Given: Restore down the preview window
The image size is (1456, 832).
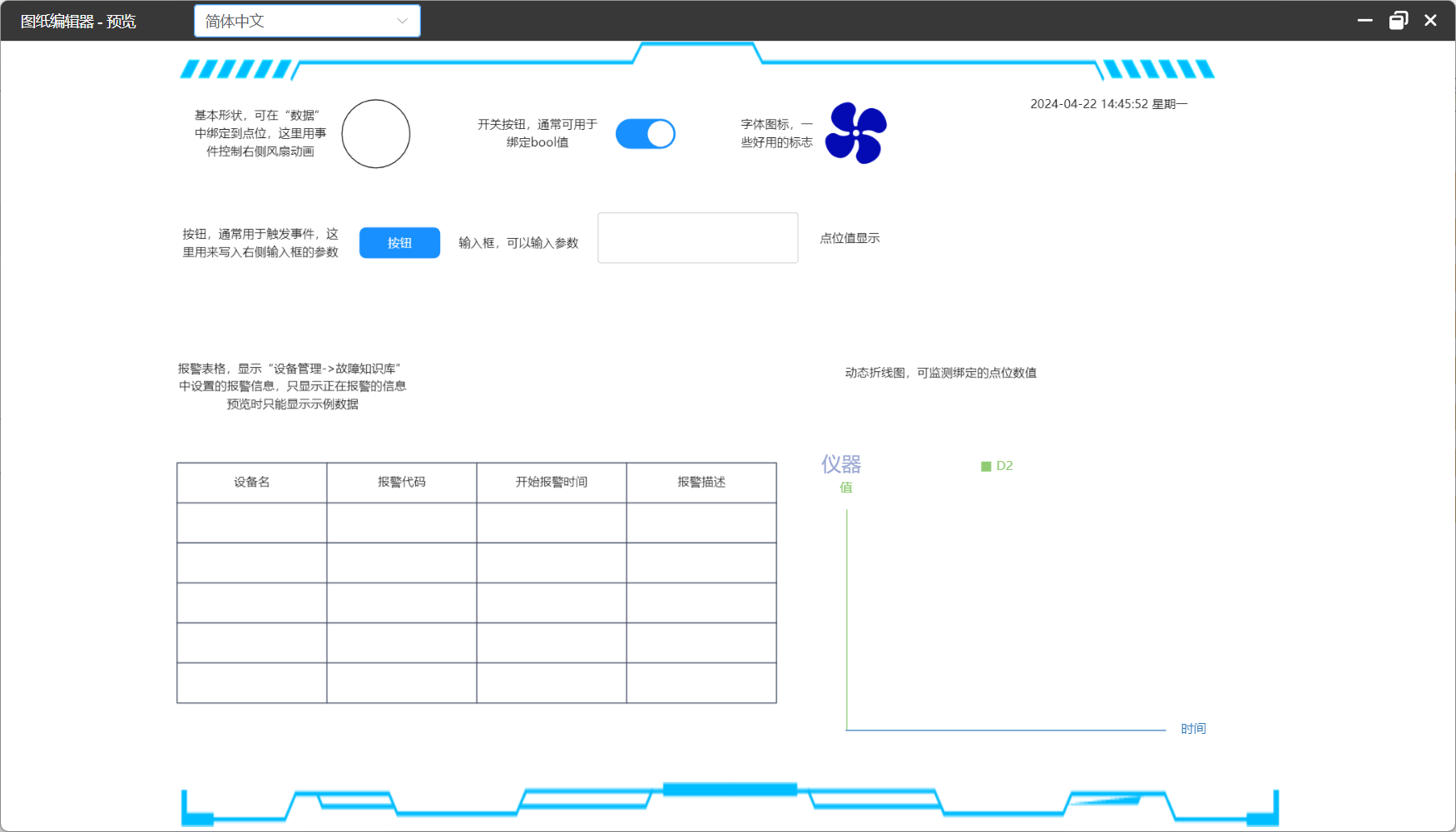Looking at the screenshot, I should click(1399, 20).
